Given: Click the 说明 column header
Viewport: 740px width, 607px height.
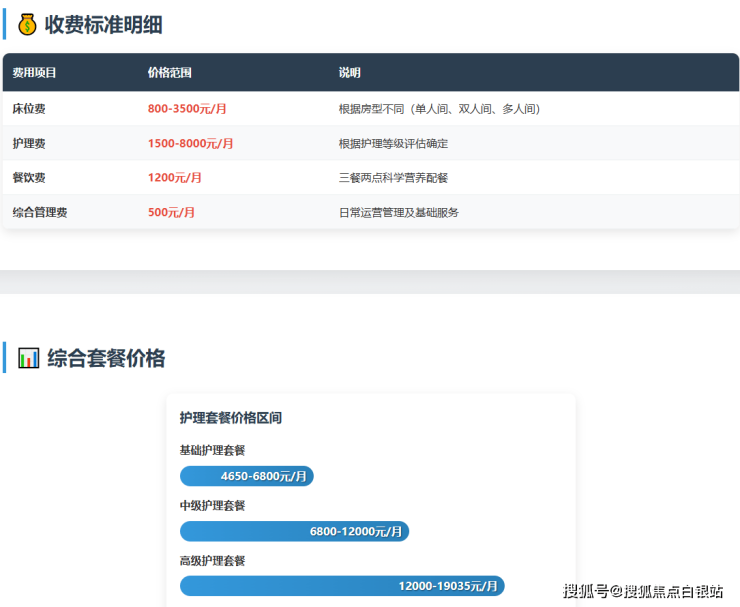Looking at the screenshot, I should pyautogui.click(x=349, y=73).
